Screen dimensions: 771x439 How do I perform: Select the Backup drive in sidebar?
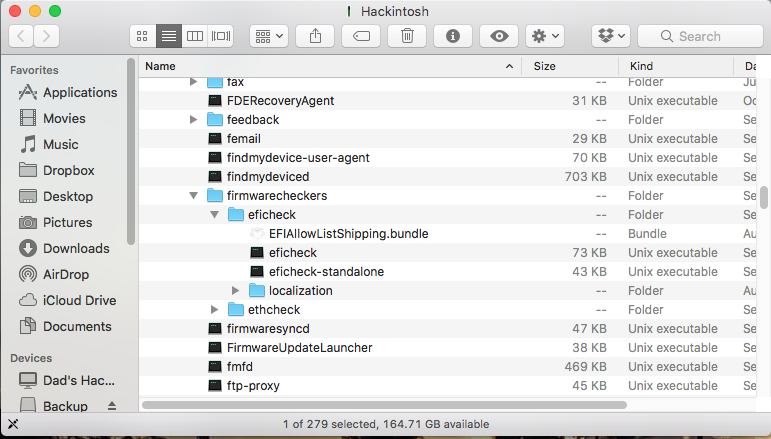(53, 406)
